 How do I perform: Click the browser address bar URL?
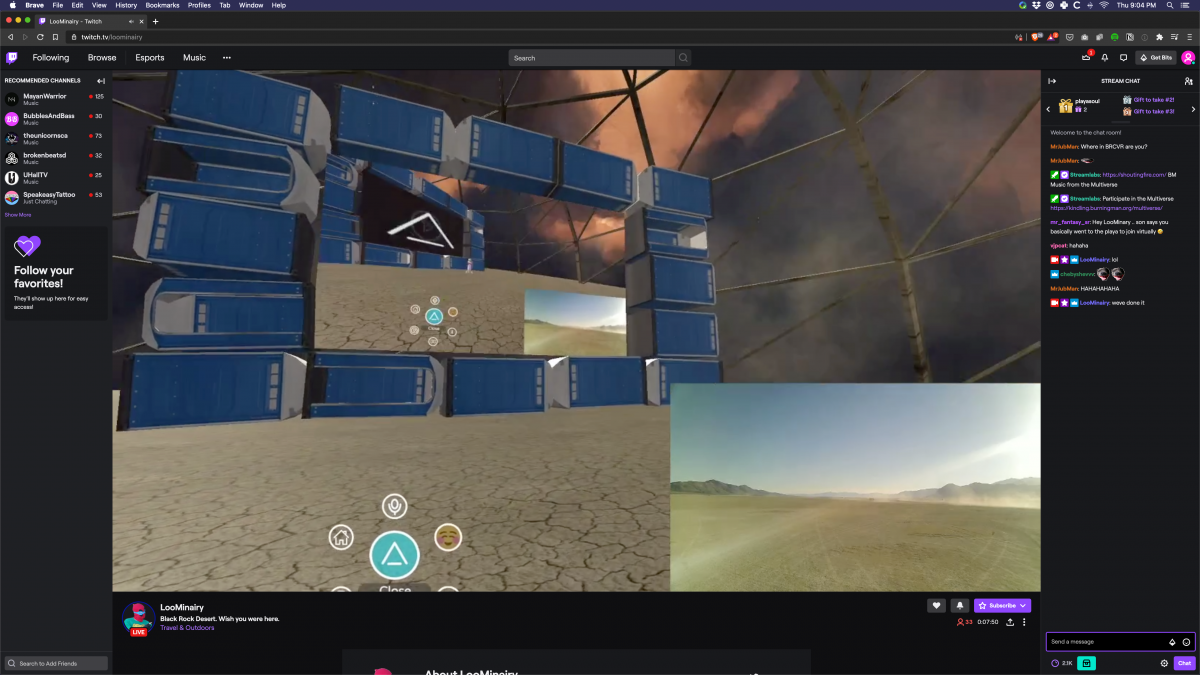point(112,37)
